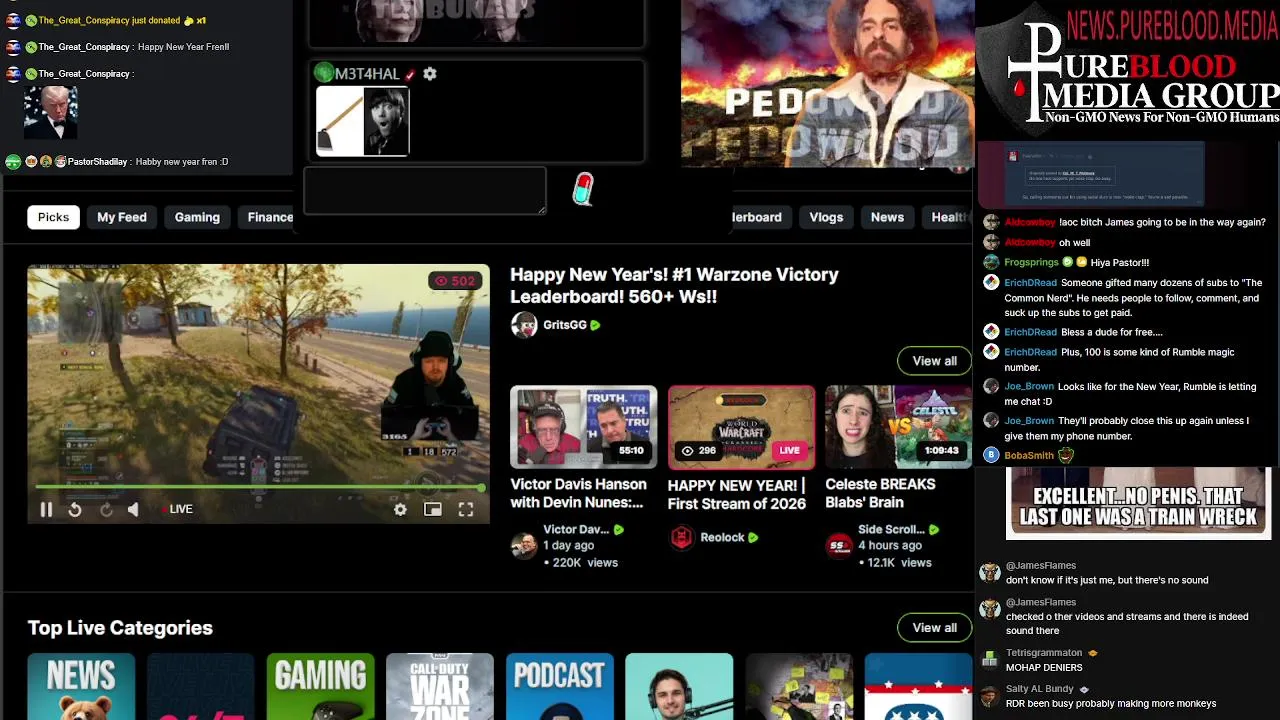Image resolution: width=1280 pixels, height=720 pixels.
Task: Click the video progress bar
Action: [x=260, y=488]
